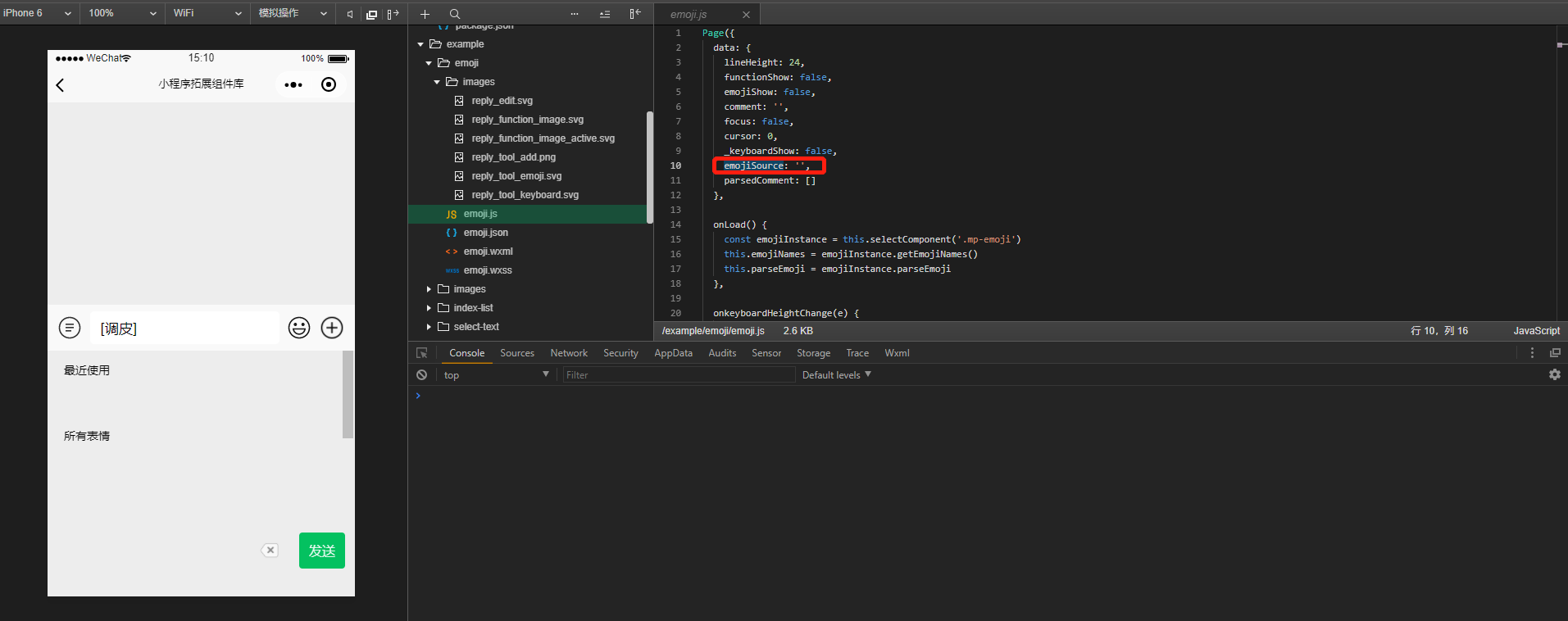Click the JavaScript language label in status bar
This screenshot has width=1568, height=621.
pyautogui.click(x=1536, y=331)
